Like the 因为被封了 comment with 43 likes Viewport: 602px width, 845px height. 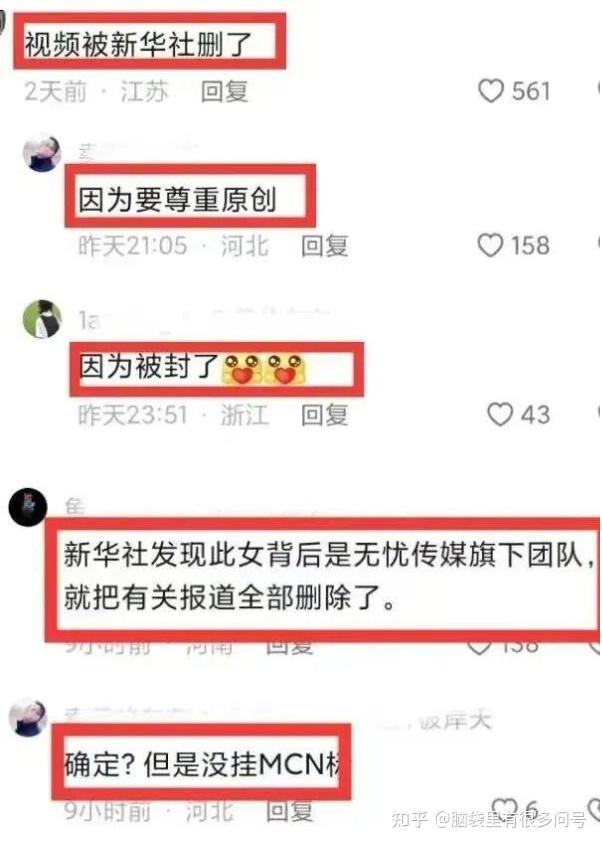500,414
